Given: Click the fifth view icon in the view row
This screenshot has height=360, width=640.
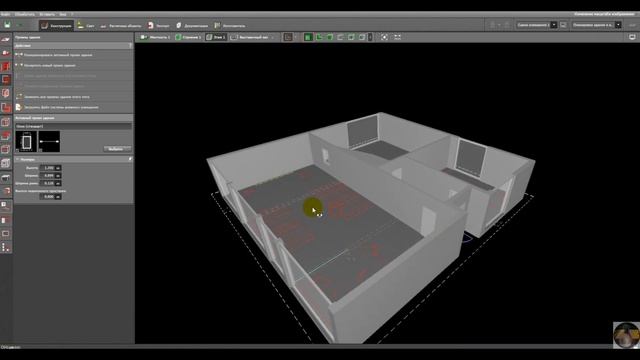Looking at the screenshot, I should coord(351,37).
